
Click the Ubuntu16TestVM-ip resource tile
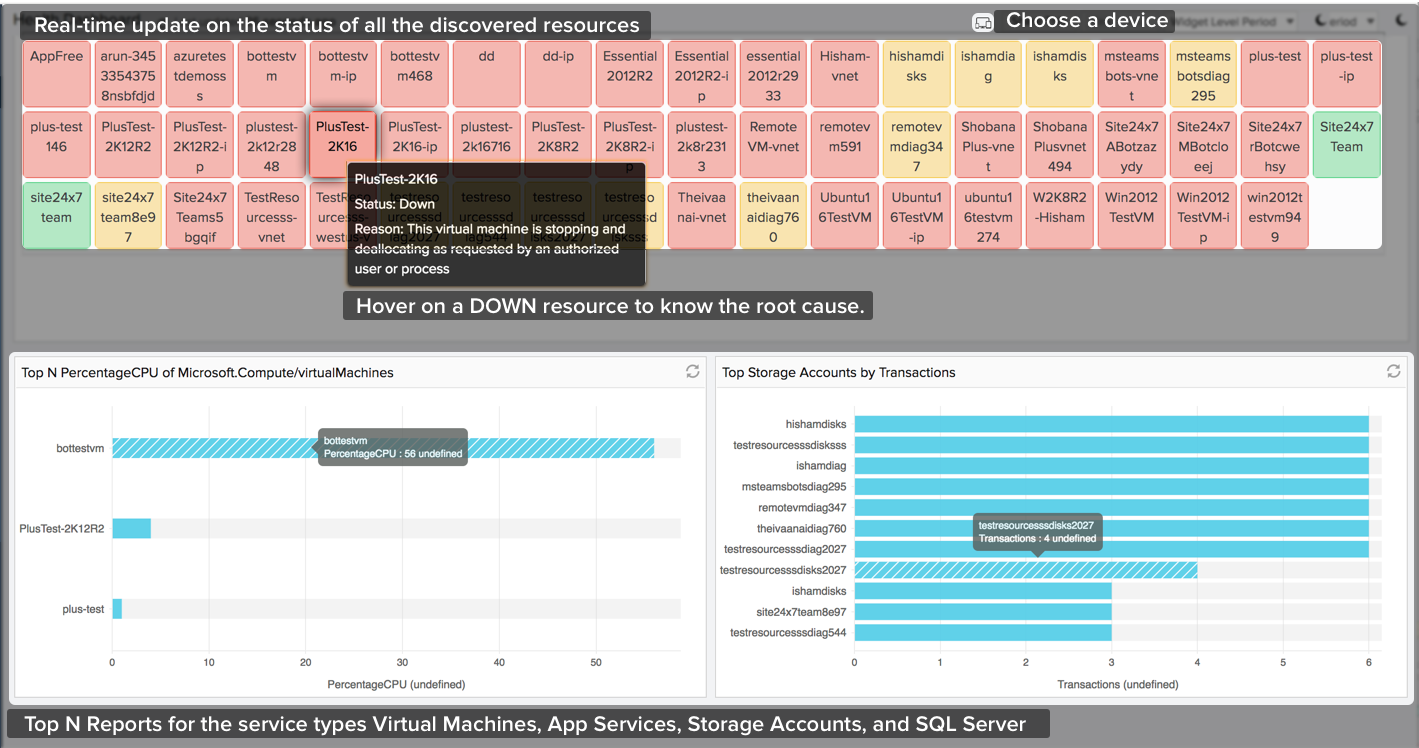(x=917, y=216)
